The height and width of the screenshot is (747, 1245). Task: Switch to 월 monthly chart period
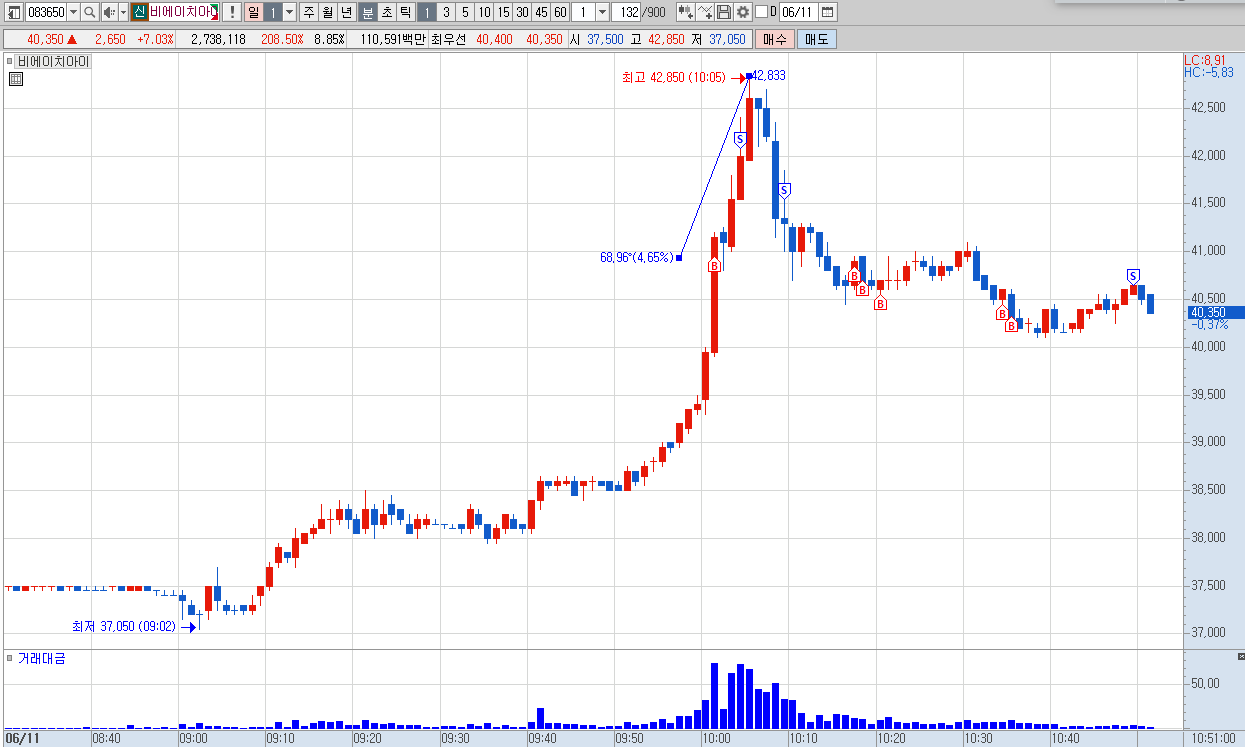point(327,12)
